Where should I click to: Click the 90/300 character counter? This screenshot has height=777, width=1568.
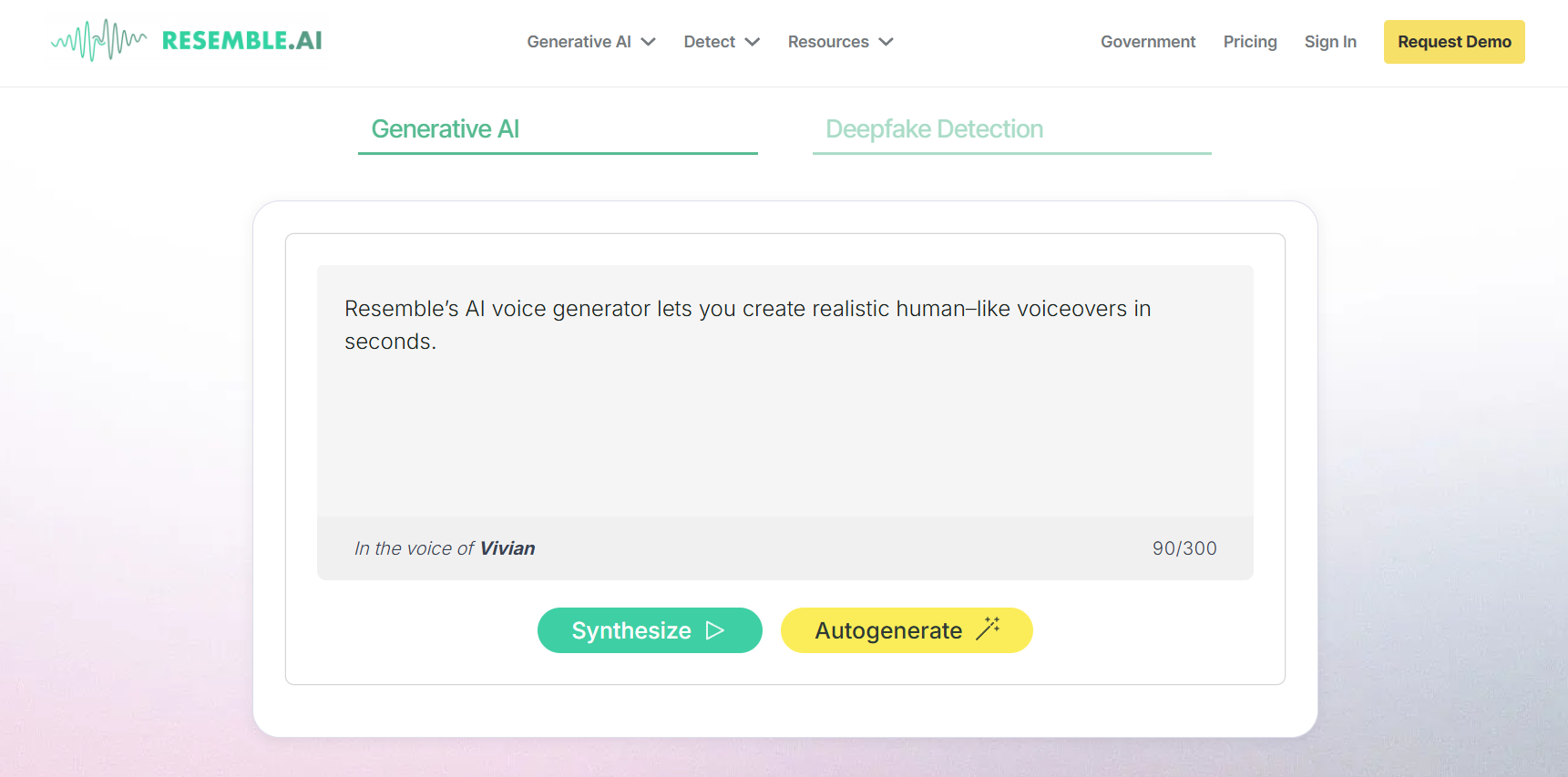tap(1184, 548)
